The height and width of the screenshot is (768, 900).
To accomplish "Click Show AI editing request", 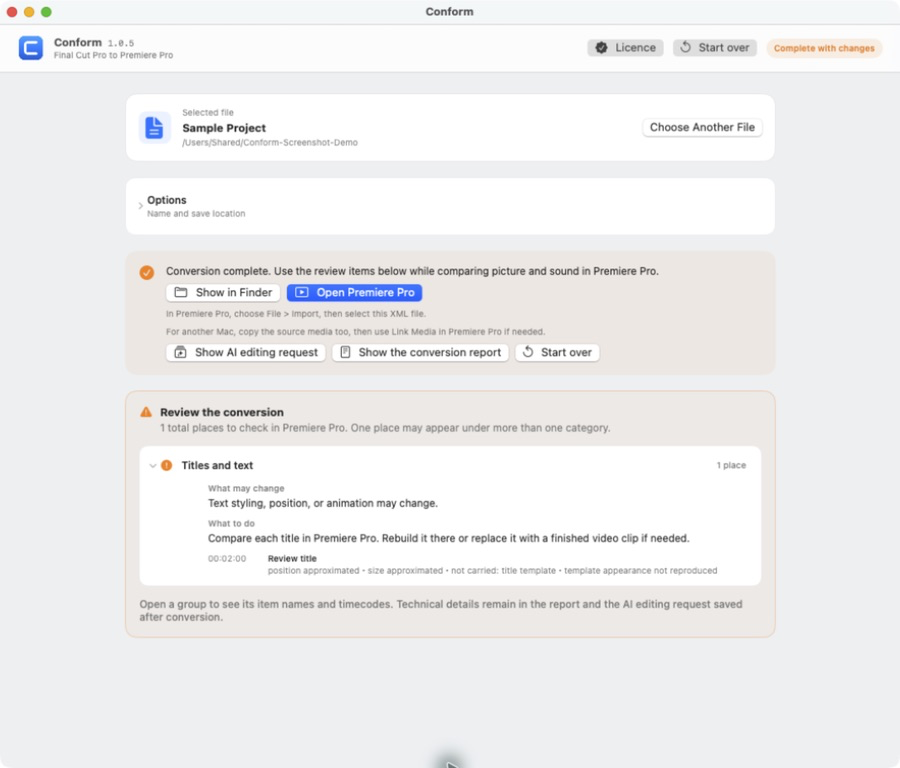I will click(x=246, y=352).
